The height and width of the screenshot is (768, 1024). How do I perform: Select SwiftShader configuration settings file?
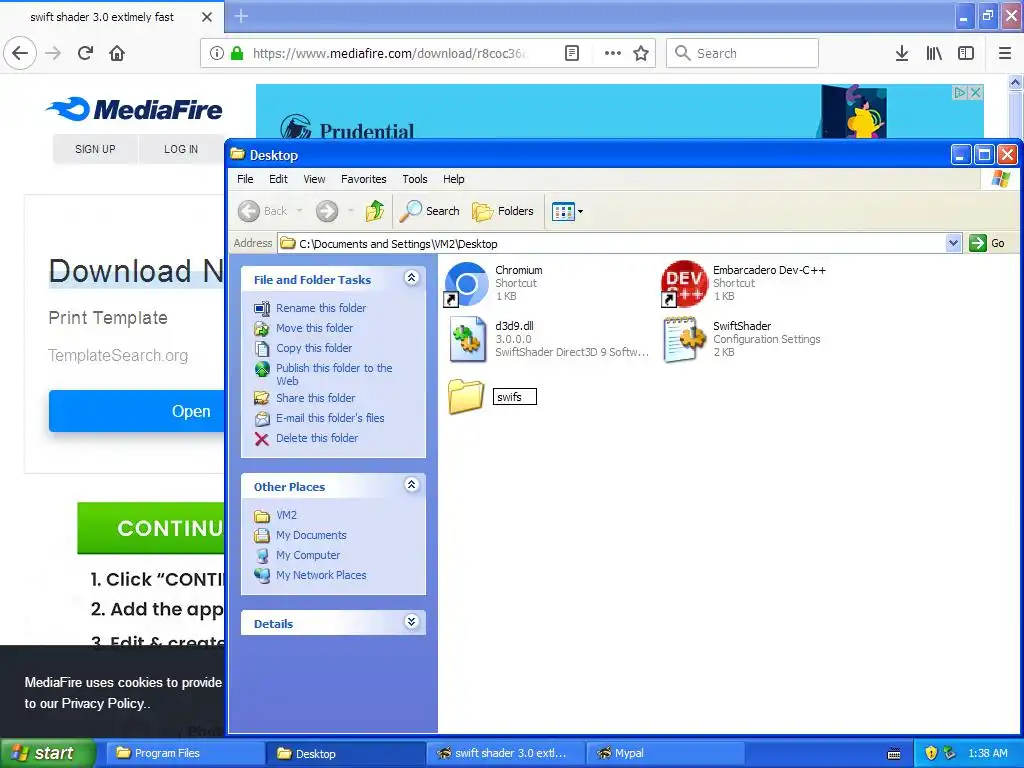click(x=684, y=339)
